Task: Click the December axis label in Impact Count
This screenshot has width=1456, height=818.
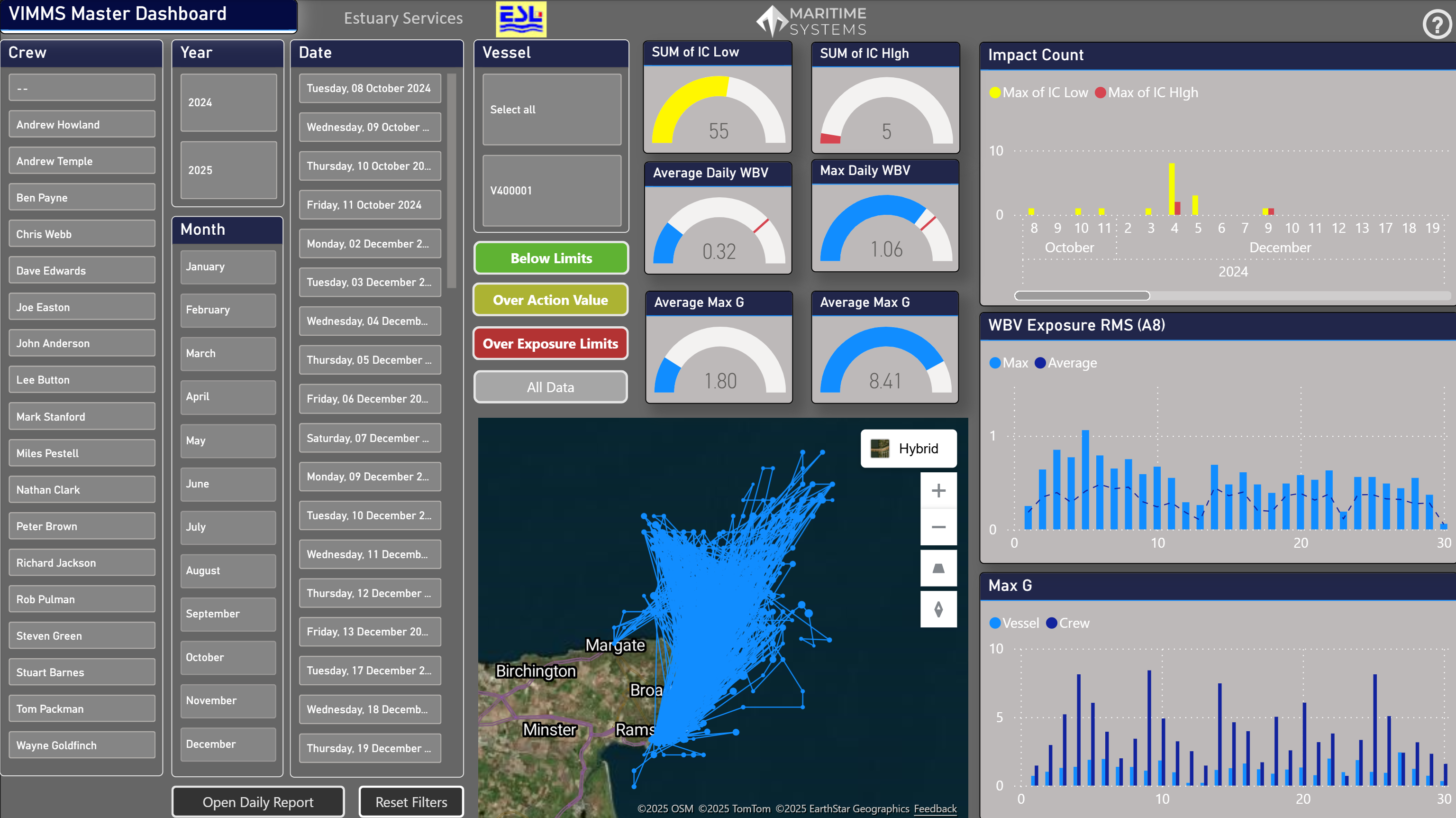Action: click(x=1280, y=247)
